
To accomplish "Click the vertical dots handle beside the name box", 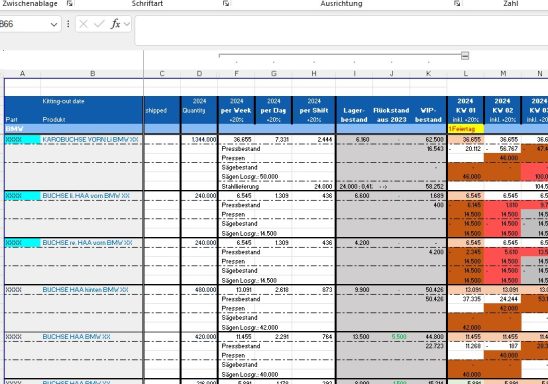I will [x=68, y=24].
